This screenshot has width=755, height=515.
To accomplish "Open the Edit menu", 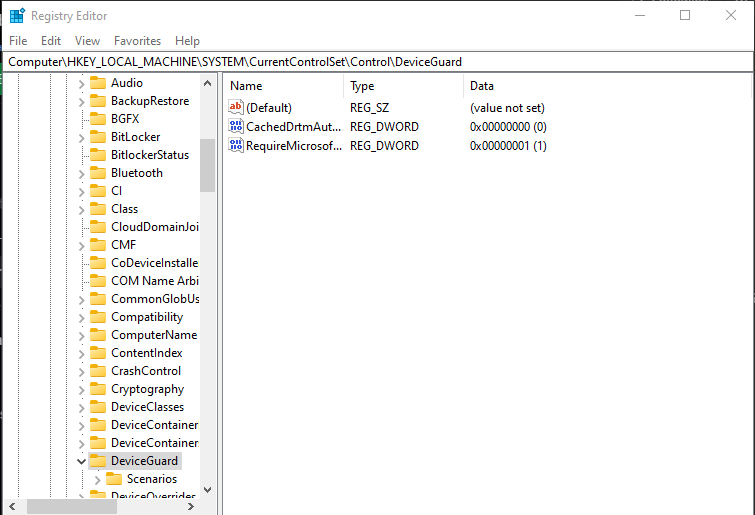I will pos(51,41).
